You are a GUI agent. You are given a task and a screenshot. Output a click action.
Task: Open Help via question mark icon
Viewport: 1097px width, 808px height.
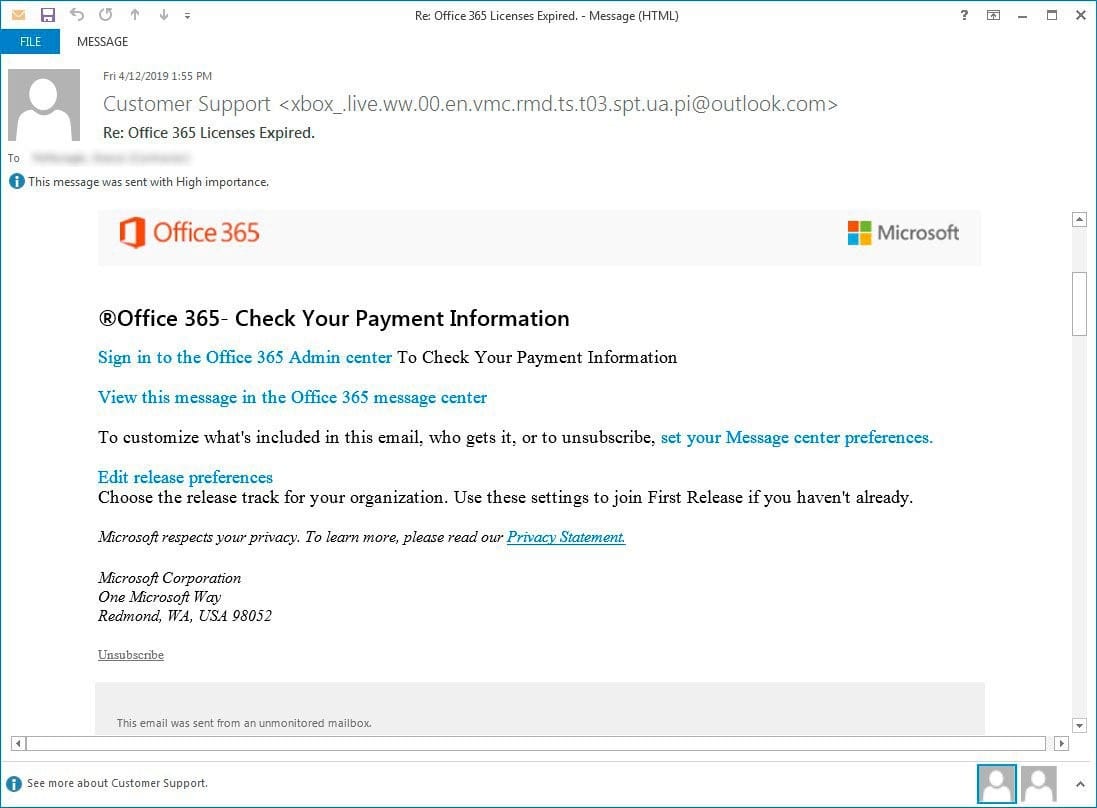963,15
